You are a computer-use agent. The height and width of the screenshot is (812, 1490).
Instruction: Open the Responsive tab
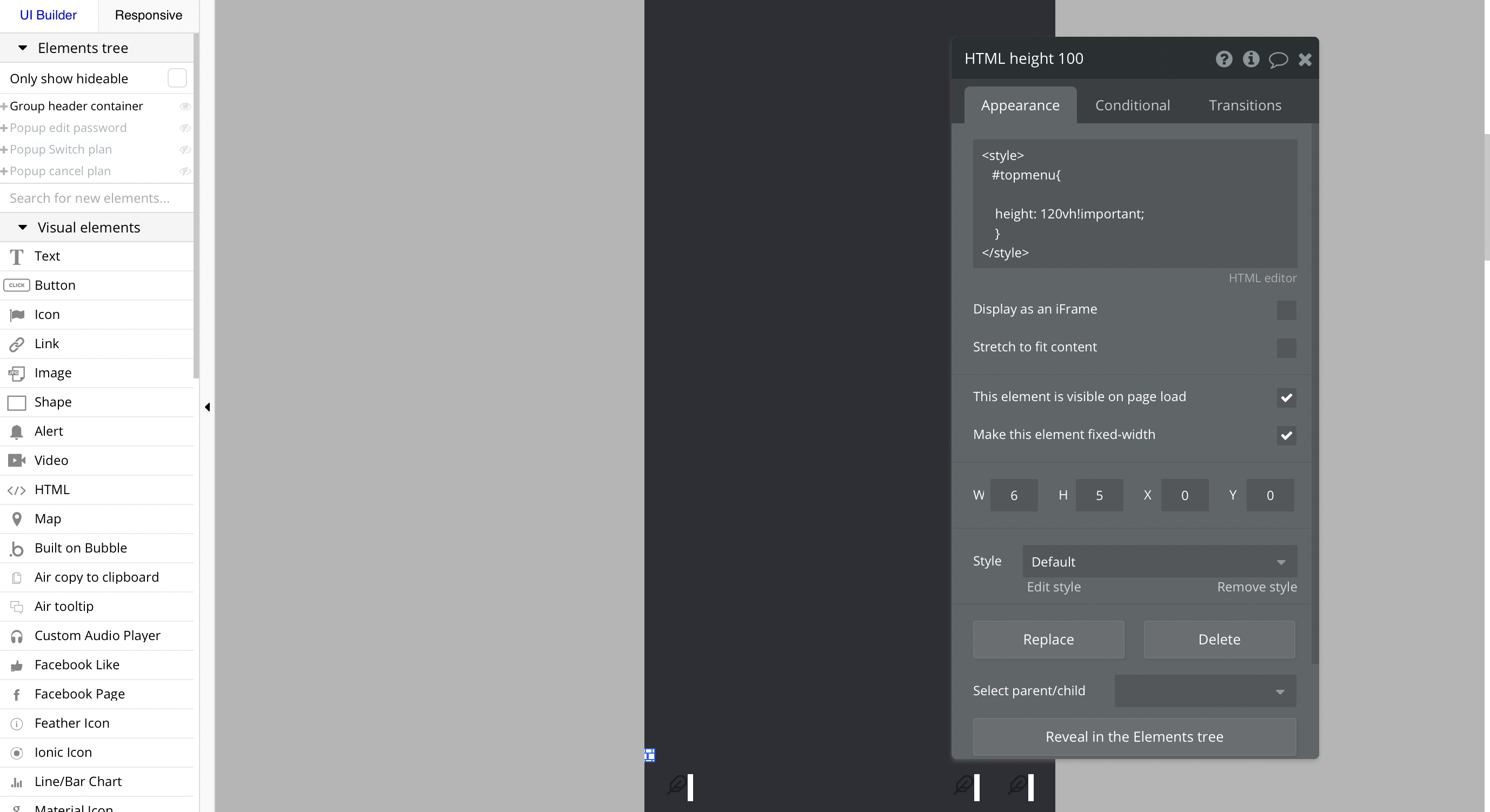coord(148,15)
